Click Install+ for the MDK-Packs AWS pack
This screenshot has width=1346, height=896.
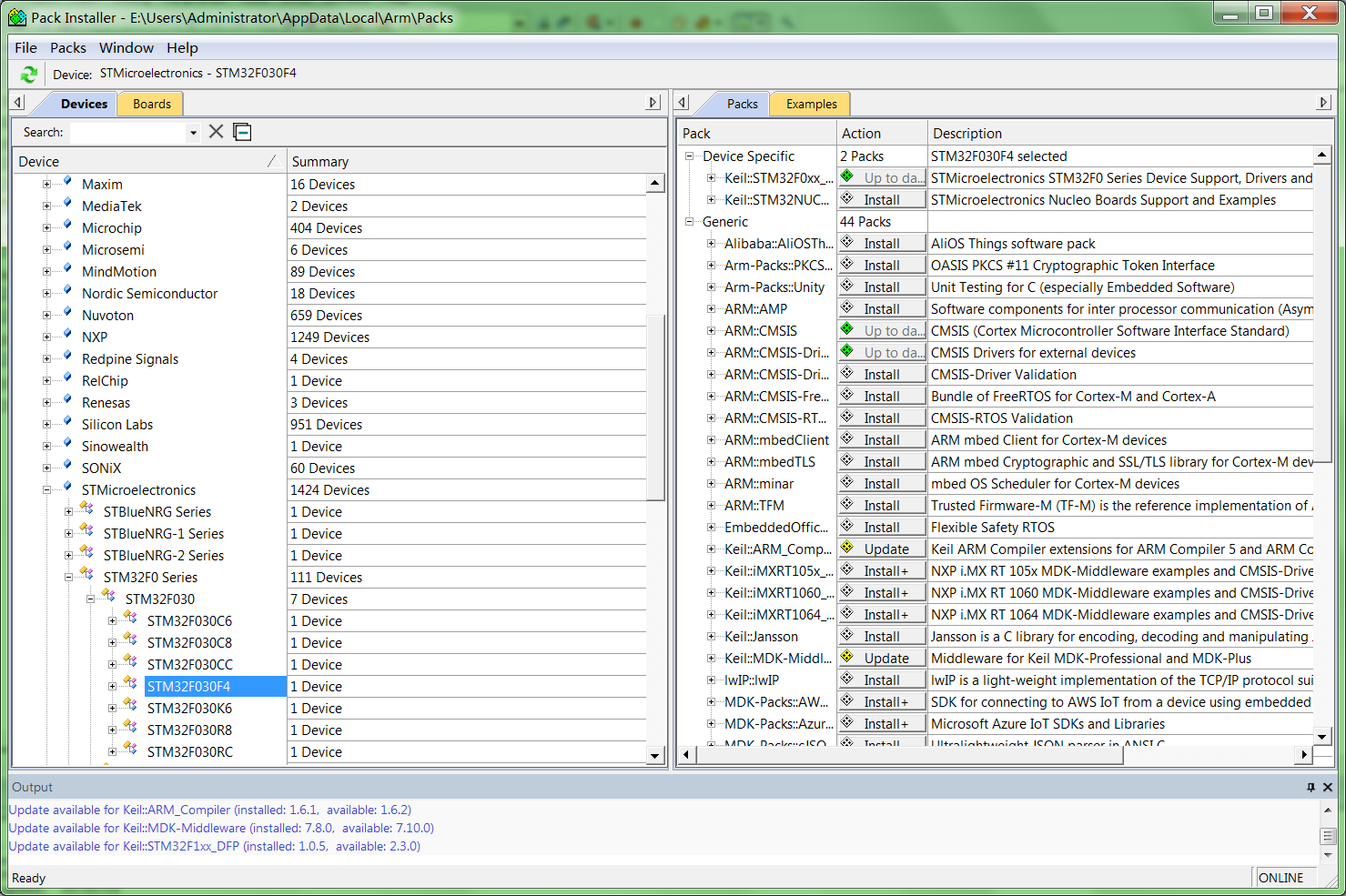coord(881,701)
